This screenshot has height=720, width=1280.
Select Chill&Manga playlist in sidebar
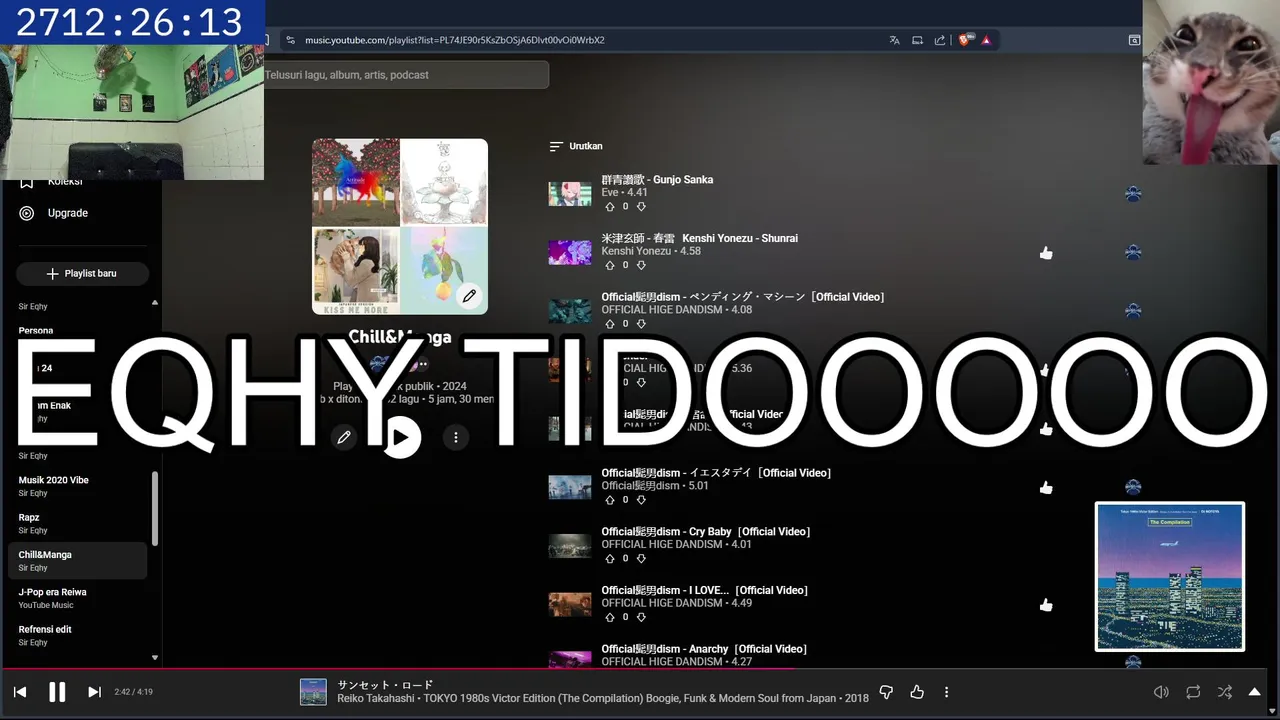(x=77, y=561)
